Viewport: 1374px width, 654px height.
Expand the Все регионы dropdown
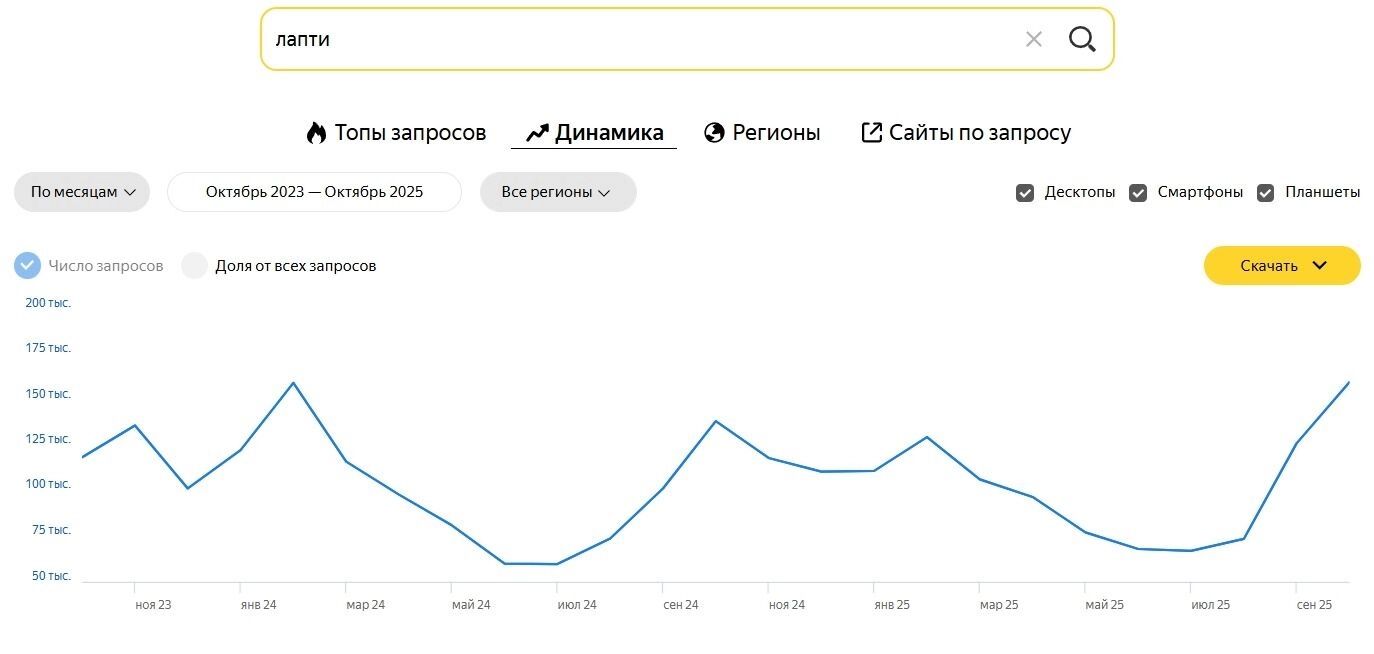tap(557, 192)
